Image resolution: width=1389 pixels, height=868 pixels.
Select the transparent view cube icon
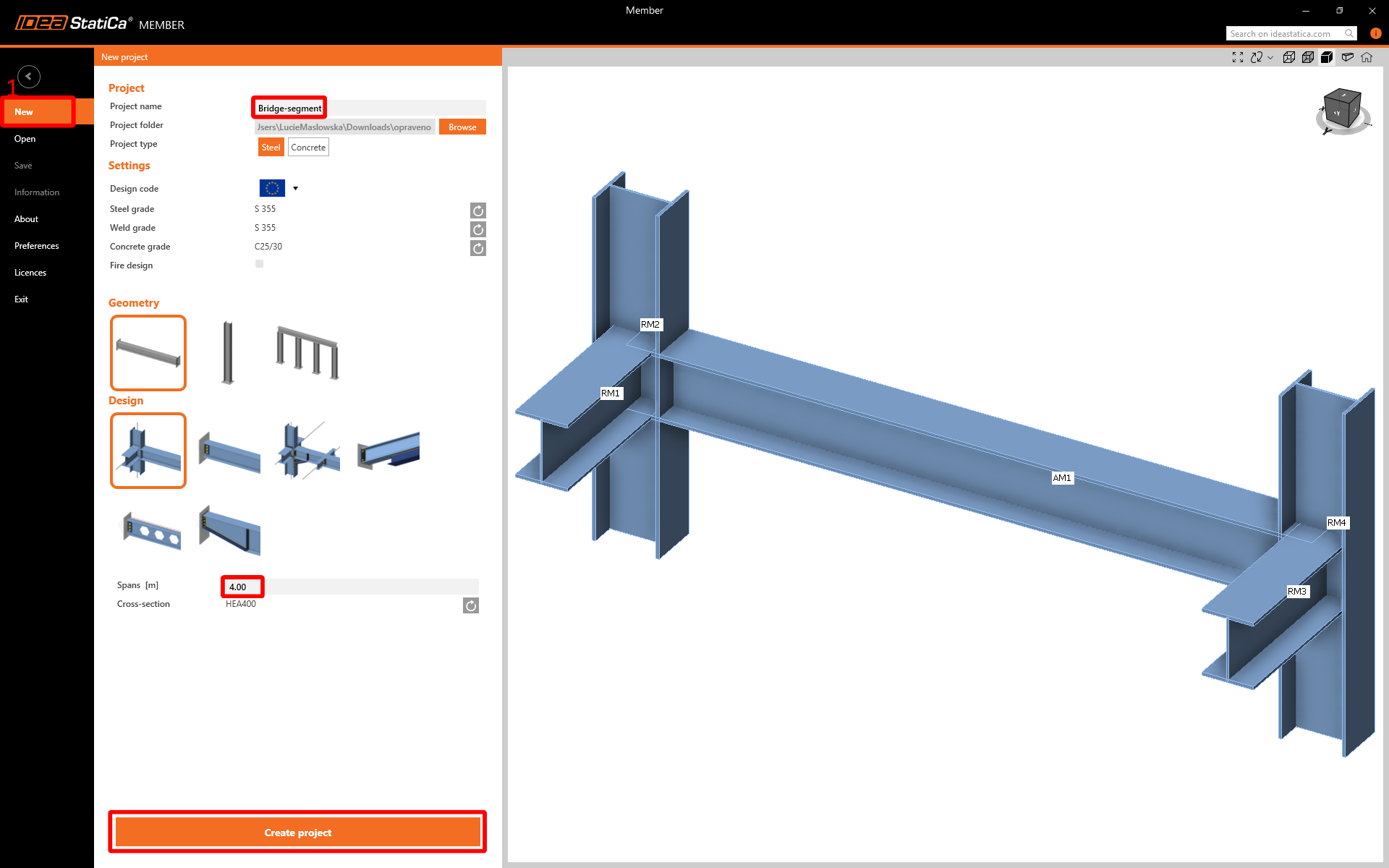point(1308,57)
